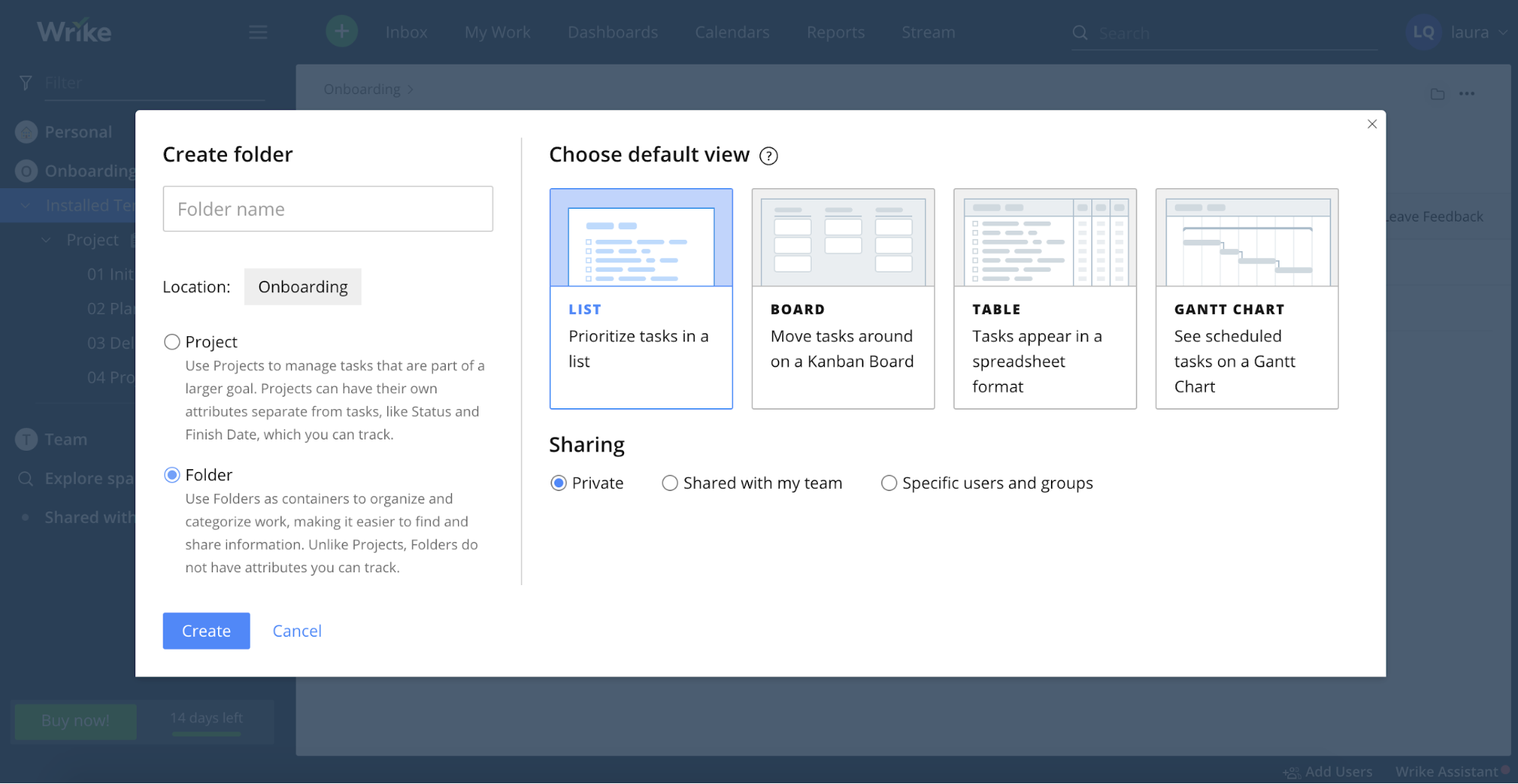Click the help icon beside Choose default view
The height and width of the screenshot is (784, 1518).
point(768,156)
